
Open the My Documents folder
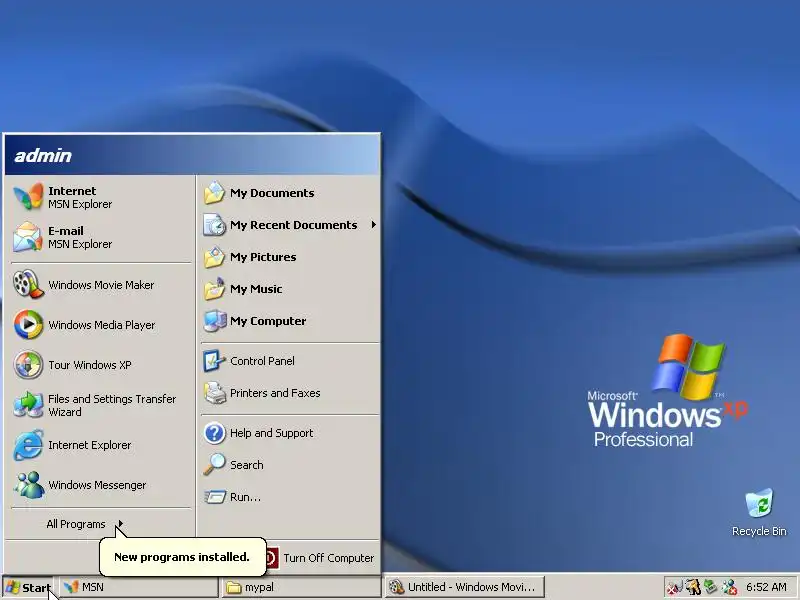pyautogui.click(x=289, y=193)
